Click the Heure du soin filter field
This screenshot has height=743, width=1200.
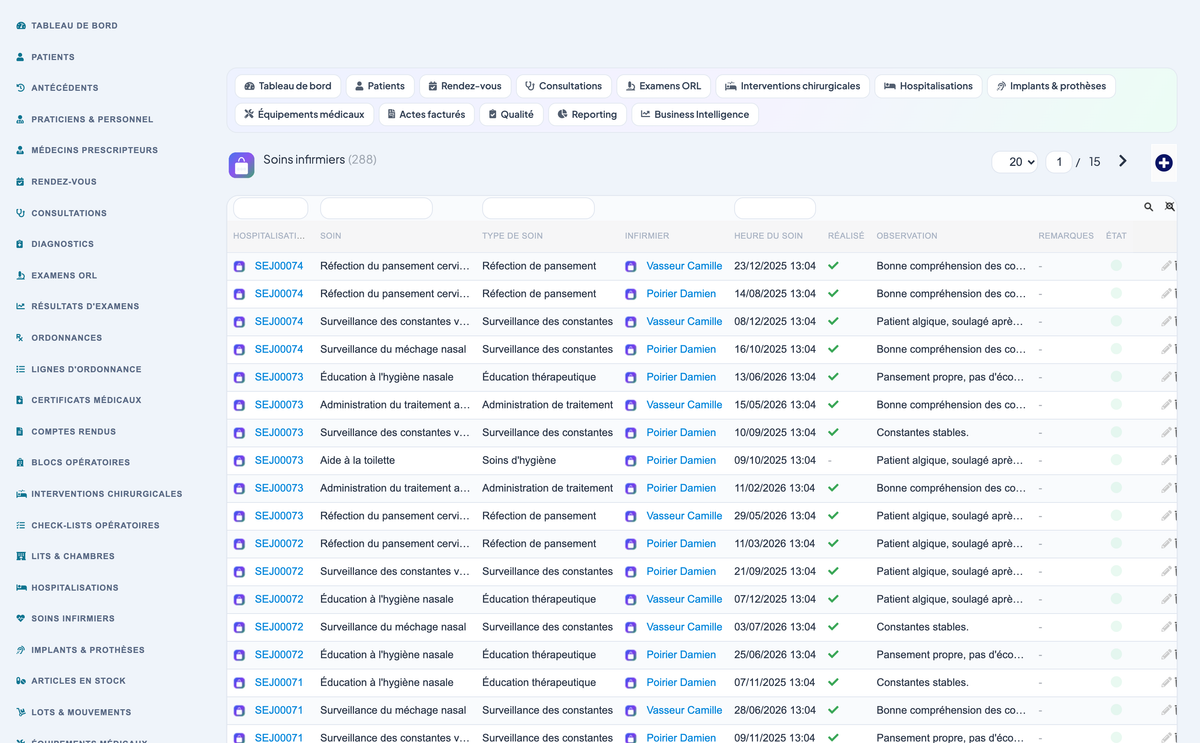(775, 208)
